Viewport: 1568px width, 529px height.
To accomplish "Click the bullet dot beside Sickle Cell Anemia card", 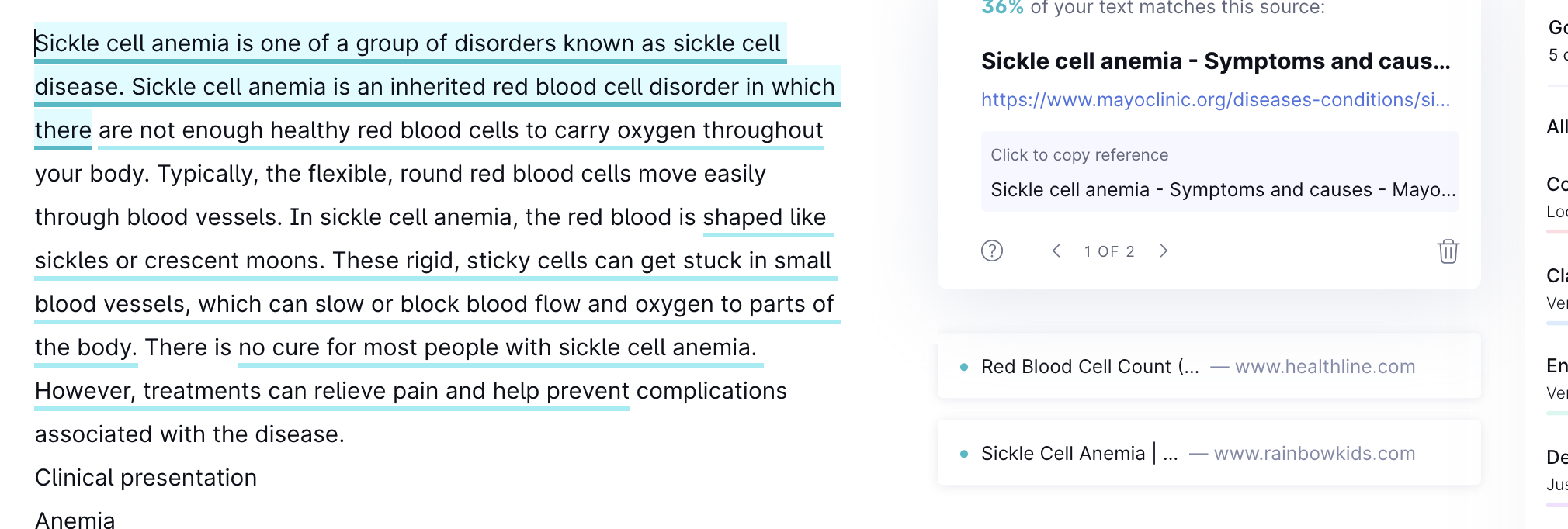I will point(964,454).
